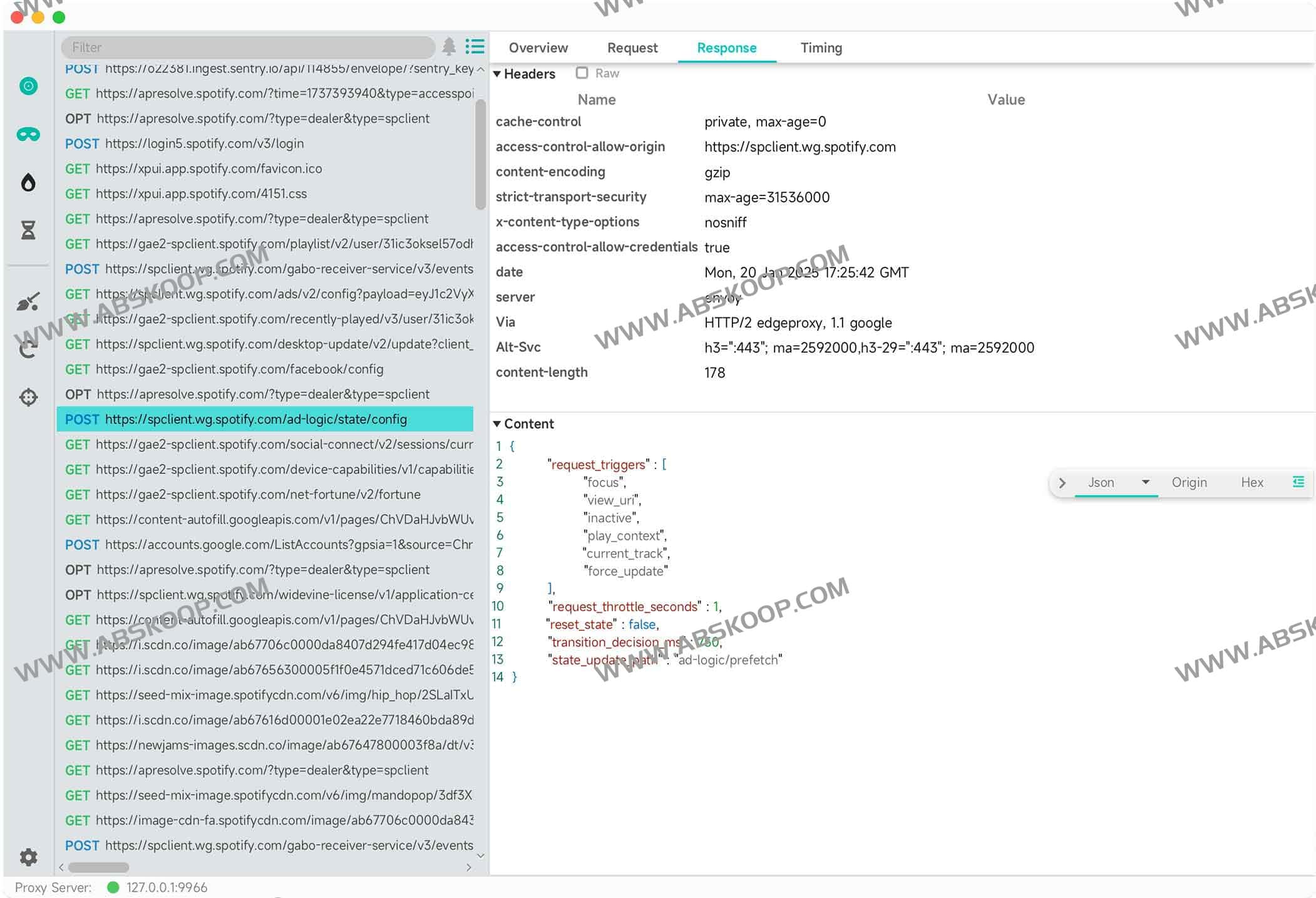This screenshot has height=898, width=1316.
Task: Show the Origin content view
Action: click(1189, 482)
